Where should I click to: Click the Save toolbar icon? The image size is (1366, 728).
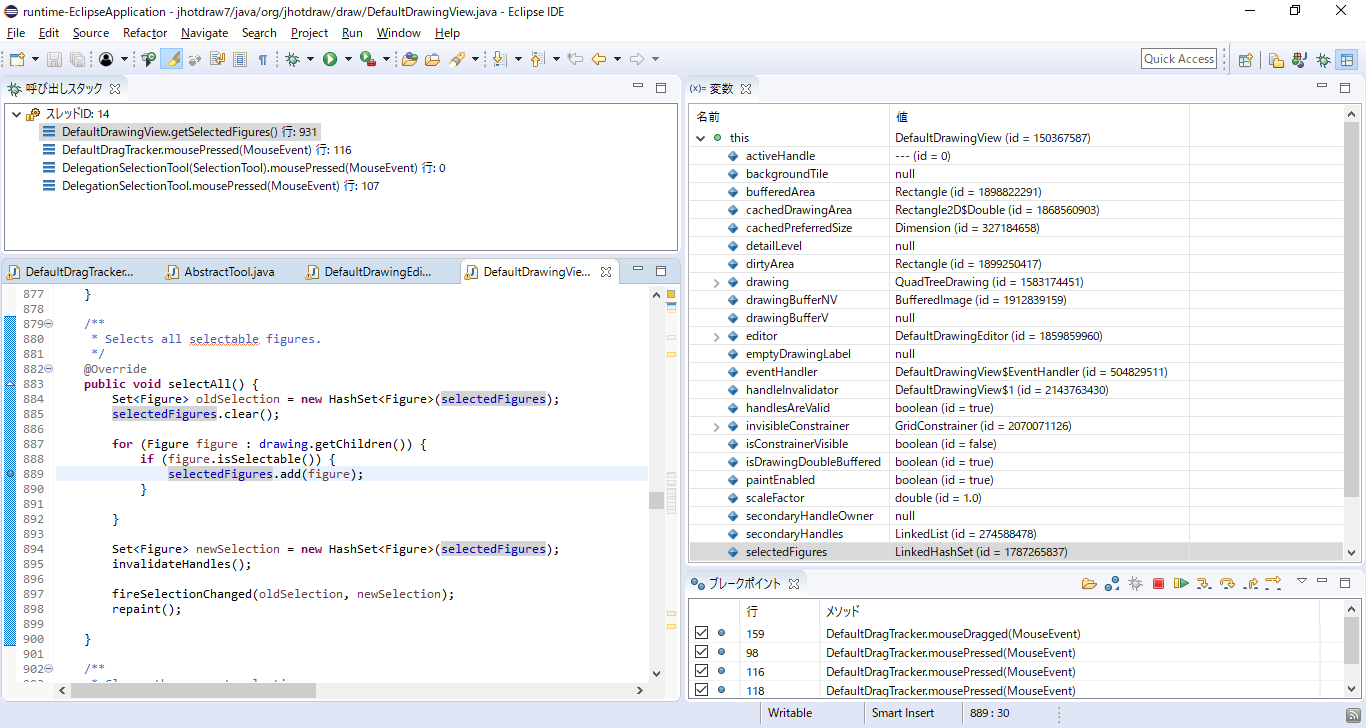coord(54,59)
